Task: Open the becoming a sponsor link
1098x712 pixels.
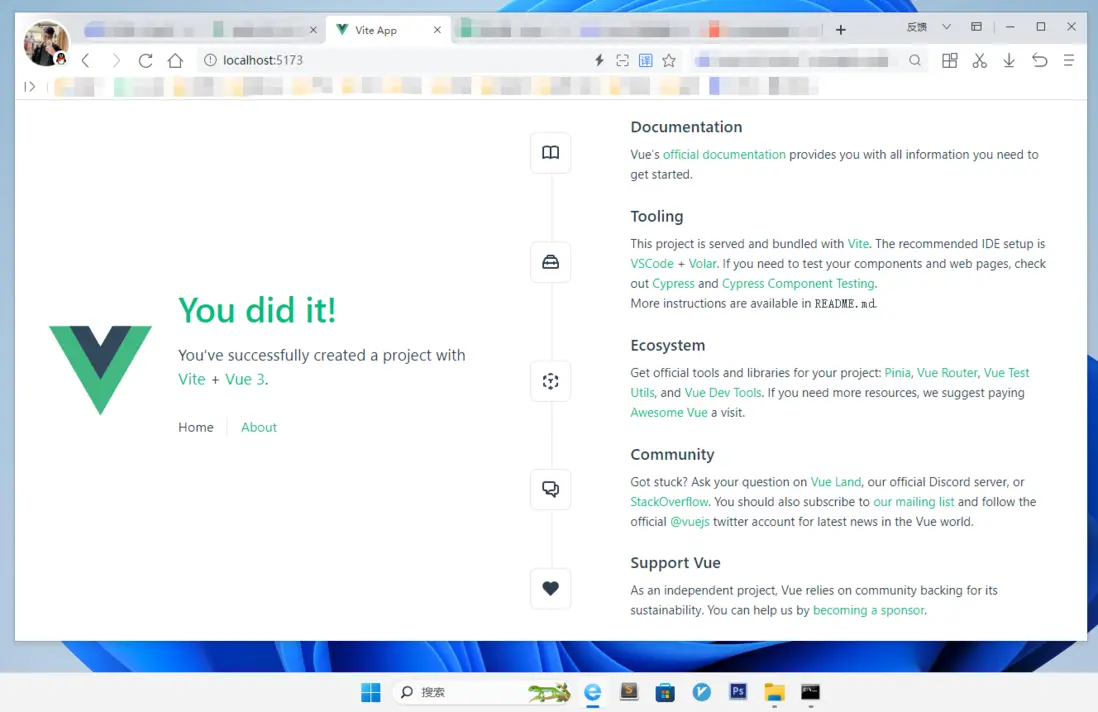Action: [868, 610]
